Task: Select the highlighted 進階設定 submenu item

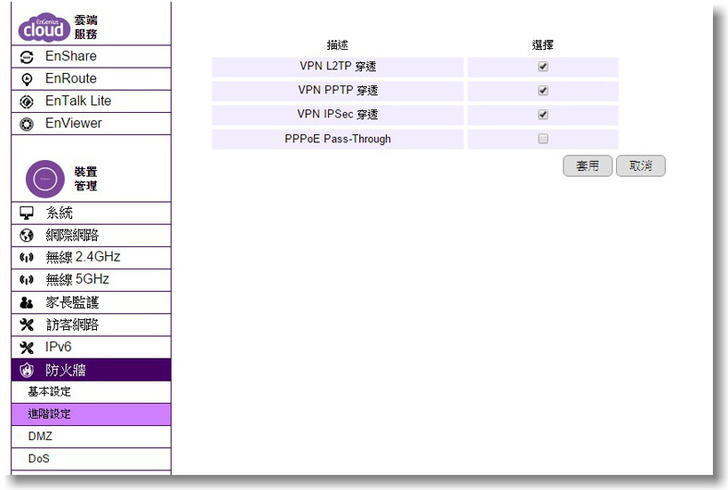Action: click(x=91, y=414)
